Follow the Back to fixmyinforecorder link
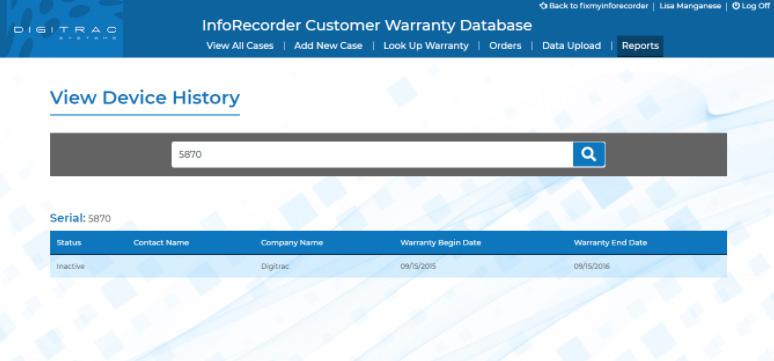 pos(598,6)
